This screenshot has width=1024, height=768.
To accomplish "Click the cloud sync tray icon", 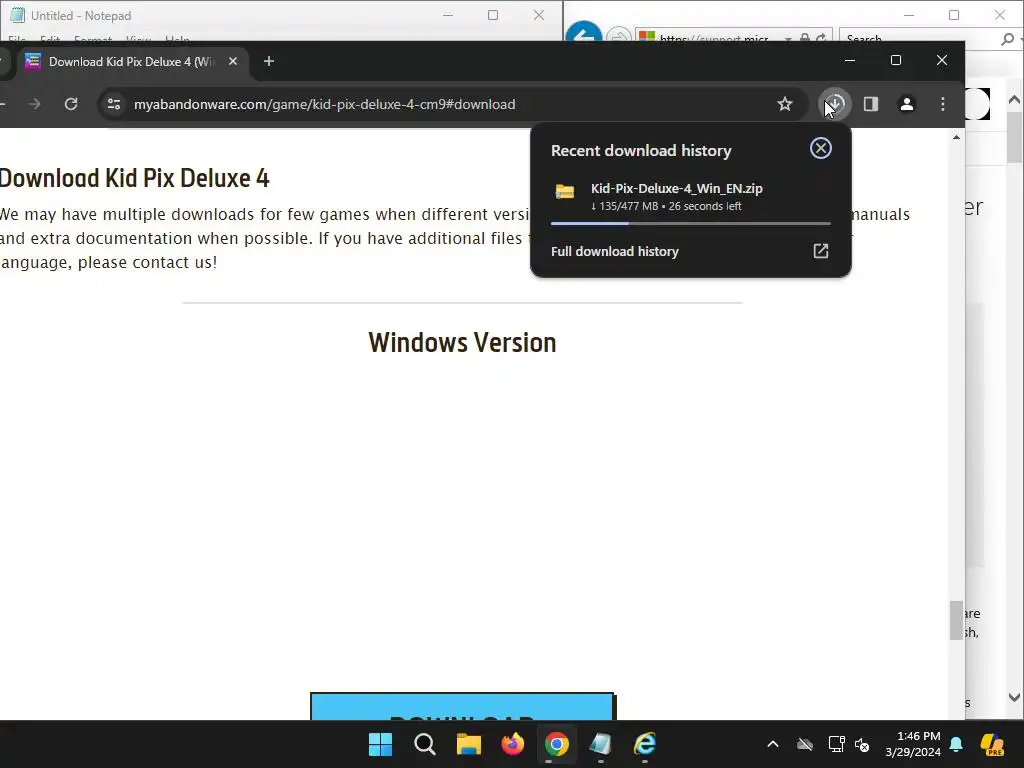I will 805,744.
